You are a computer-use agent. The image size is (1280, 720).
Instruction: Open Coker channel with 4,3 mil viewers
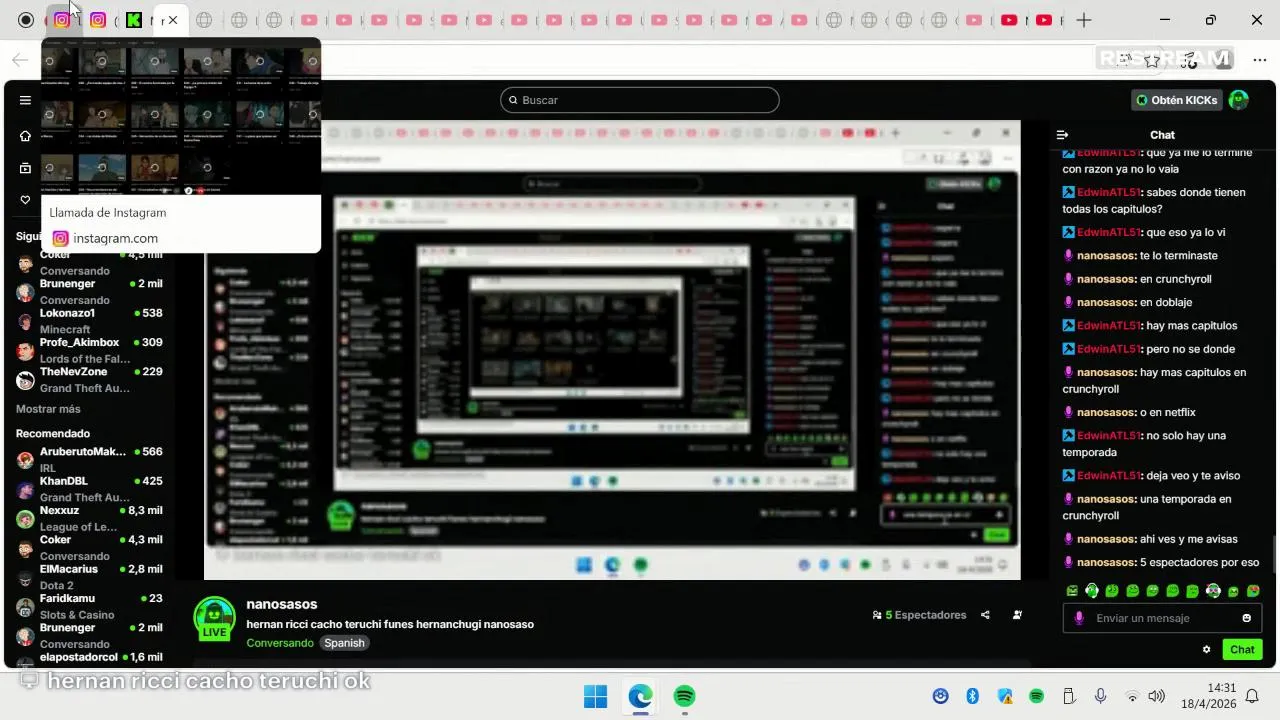pos(90,547)
